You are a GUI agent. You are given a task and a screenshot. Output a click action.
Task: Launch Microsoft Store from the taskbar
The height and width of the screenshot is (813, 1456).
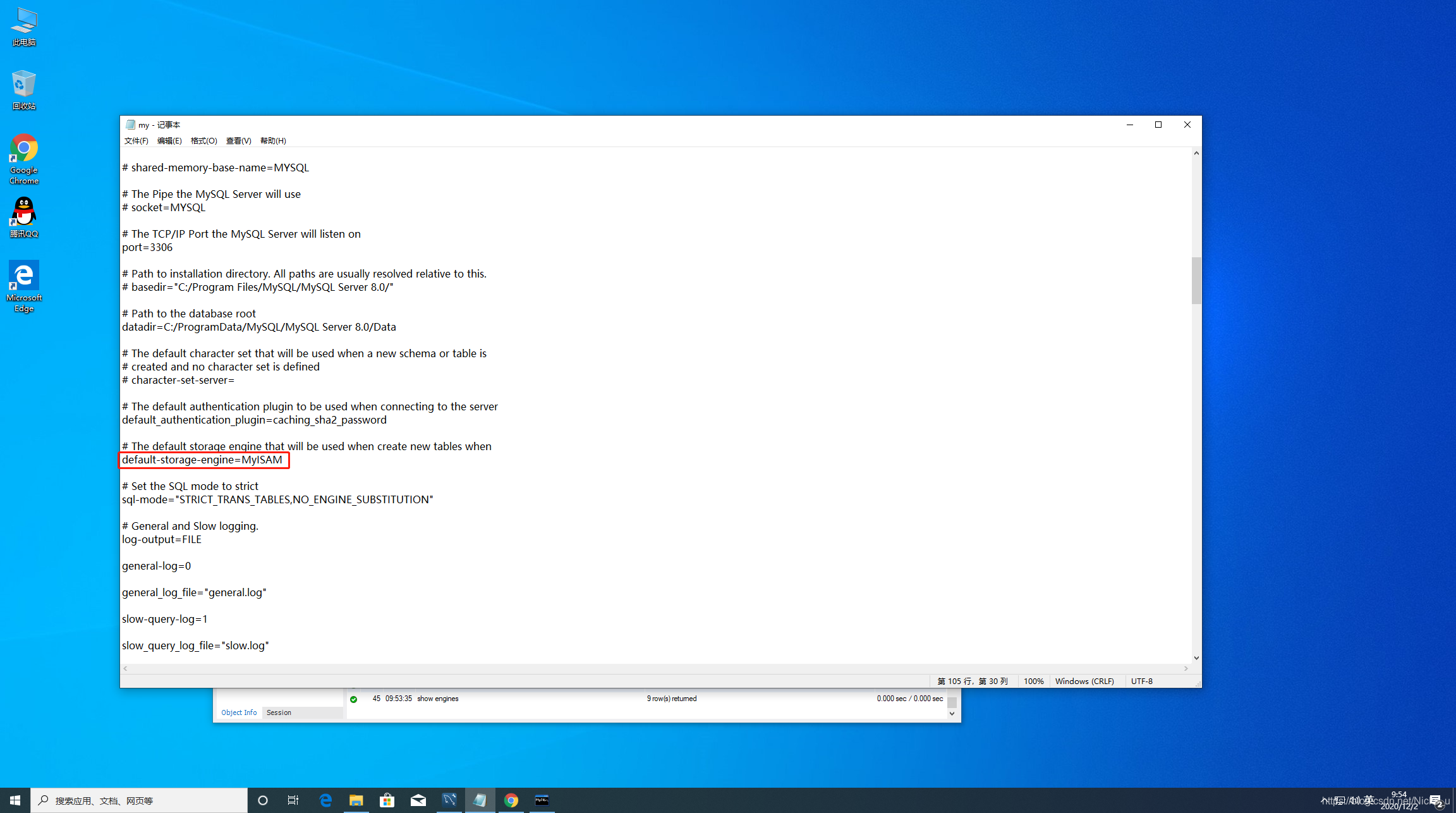pyautogui.click(x=387, y=800)
